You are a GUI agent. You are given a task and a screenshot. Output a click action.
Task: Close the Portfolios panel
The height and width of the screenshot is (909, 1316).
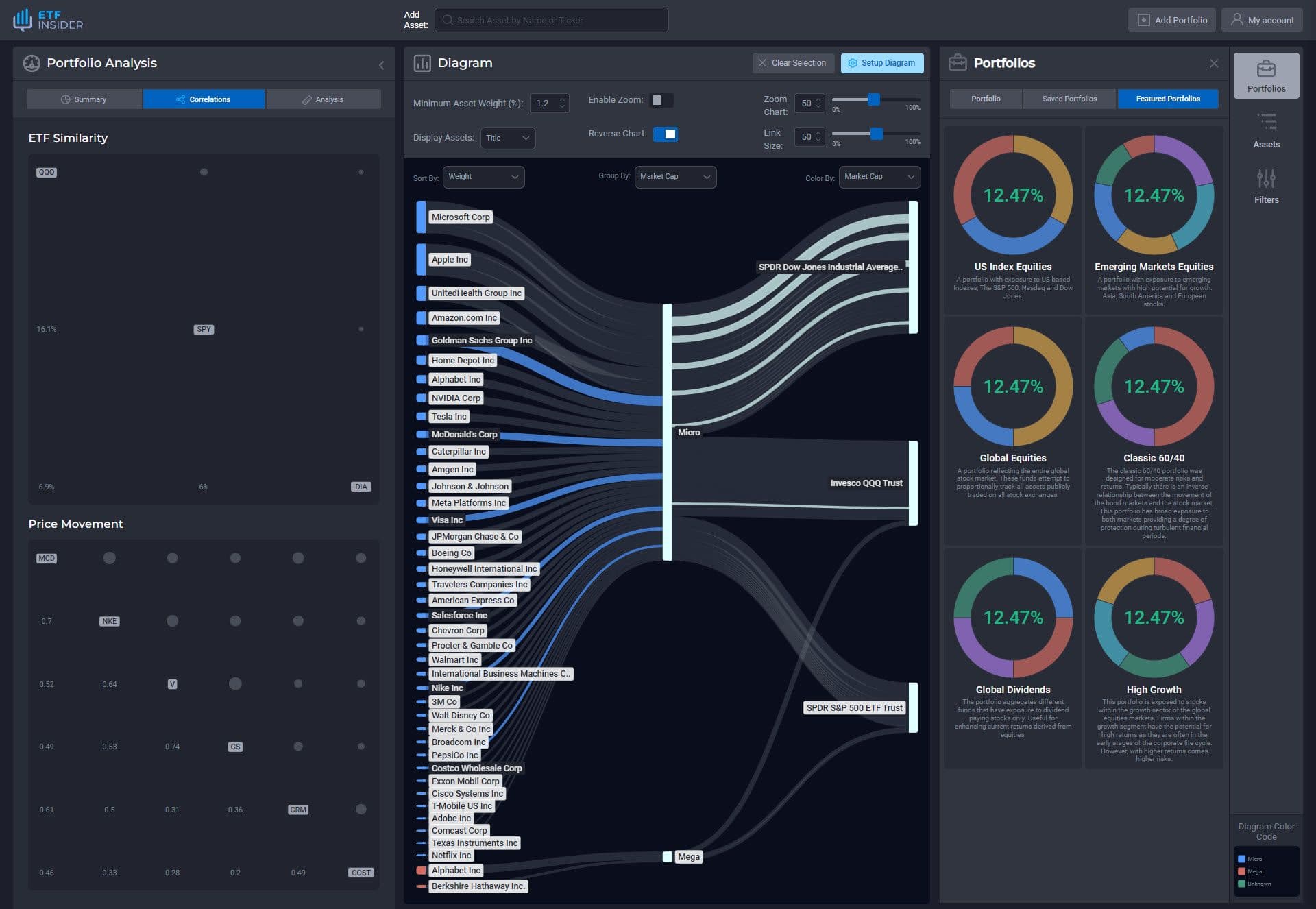point(1214,63)
